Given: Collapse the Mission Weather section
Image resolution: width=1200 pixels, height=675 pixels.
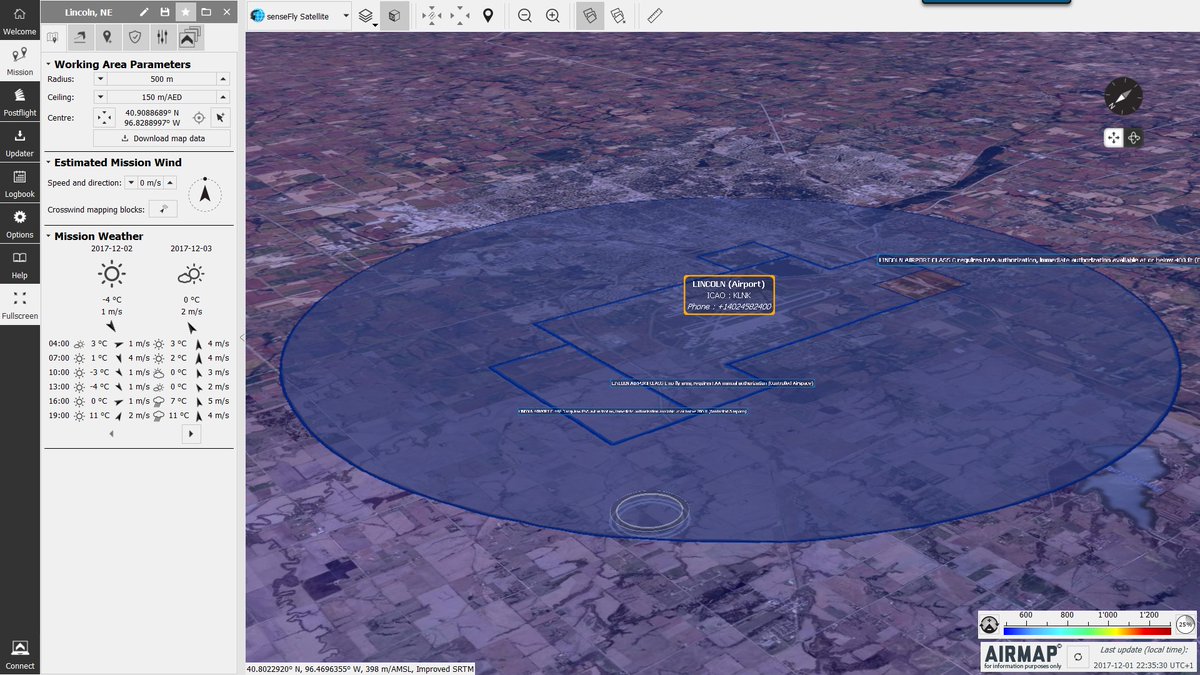Looking at the screenshot, I should 48,236.
